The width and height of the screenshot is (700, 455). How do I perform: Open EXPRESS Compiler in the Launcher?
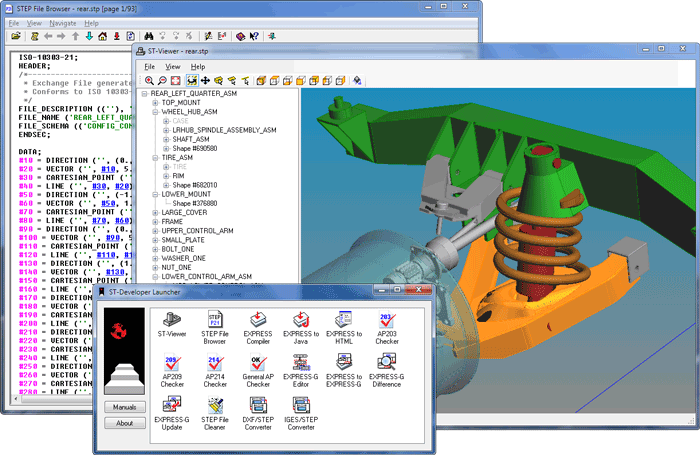[258, 327]
